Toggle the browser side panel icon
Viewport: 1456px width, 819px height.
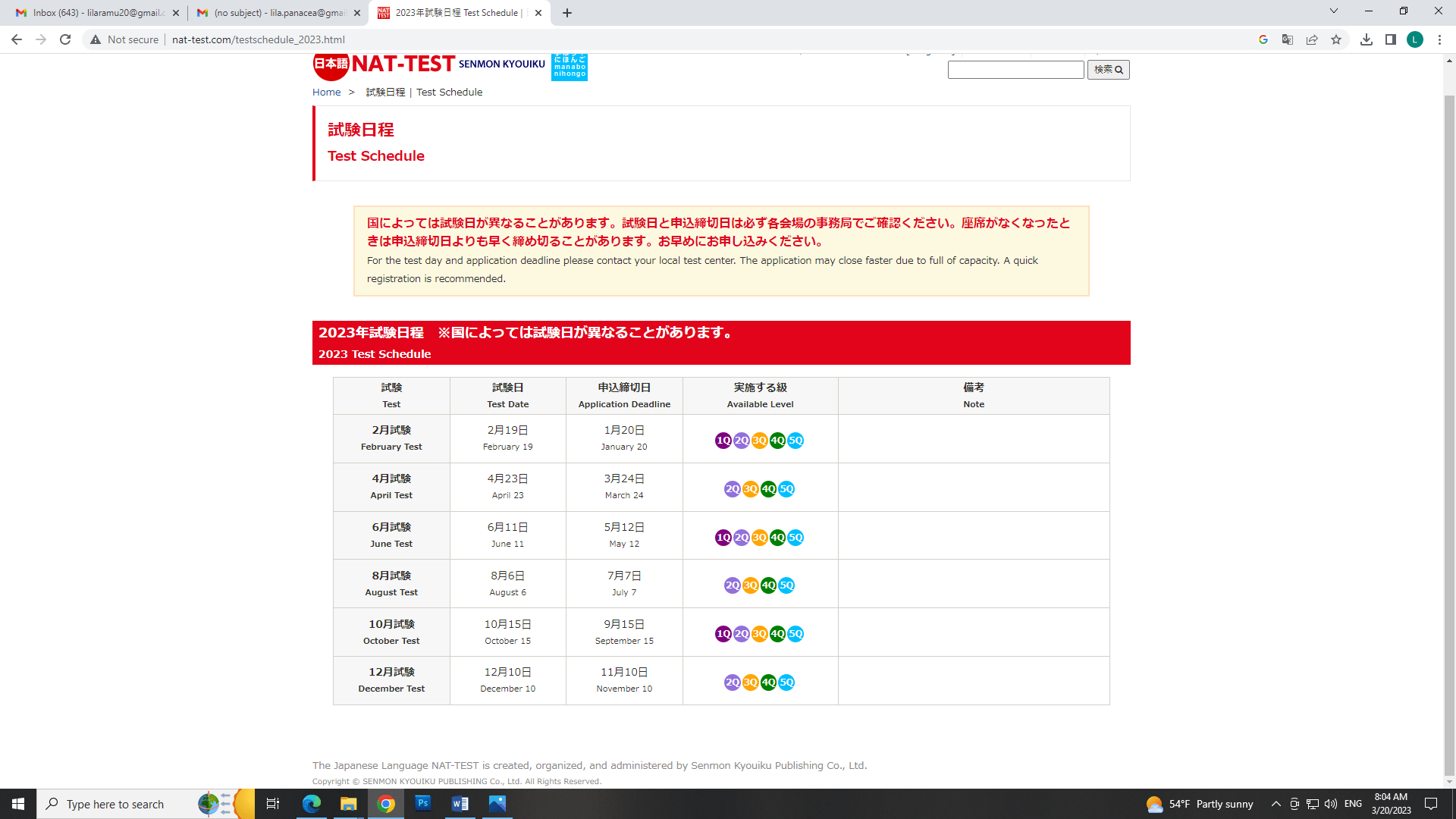coord(1391,39)
